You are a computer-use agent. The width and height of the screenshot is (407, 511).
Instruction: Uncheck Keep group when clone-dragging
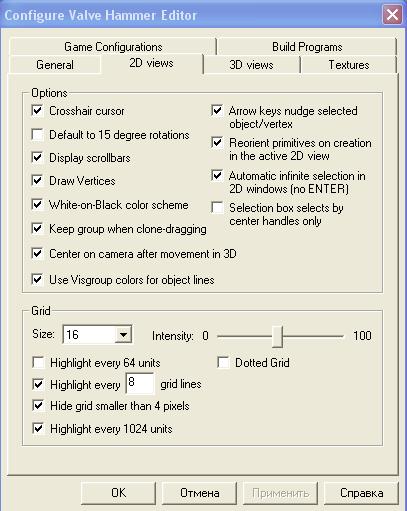[37, 229]
